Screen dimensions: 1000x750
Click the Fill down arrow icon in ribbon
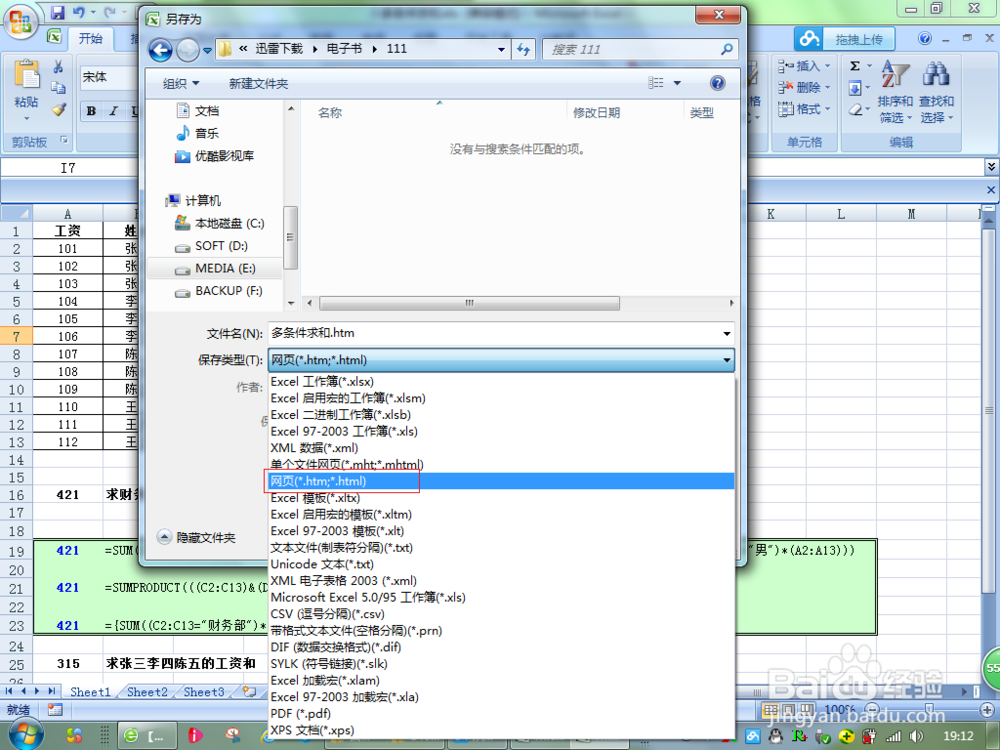(x=855, y=88)
